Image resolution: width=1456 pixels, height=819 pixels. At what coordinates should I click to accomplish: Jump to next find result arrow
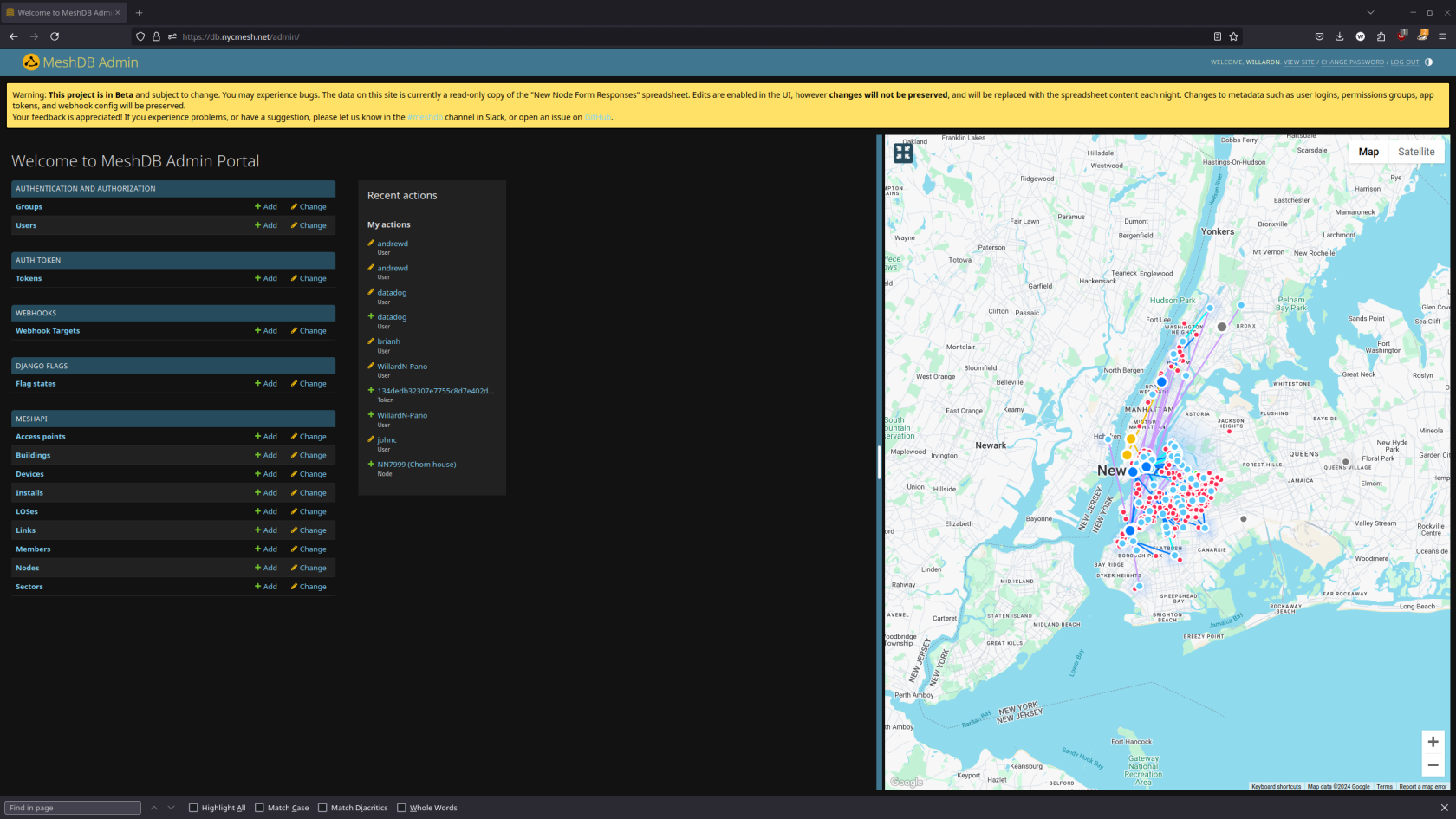(x=171, y=808)
